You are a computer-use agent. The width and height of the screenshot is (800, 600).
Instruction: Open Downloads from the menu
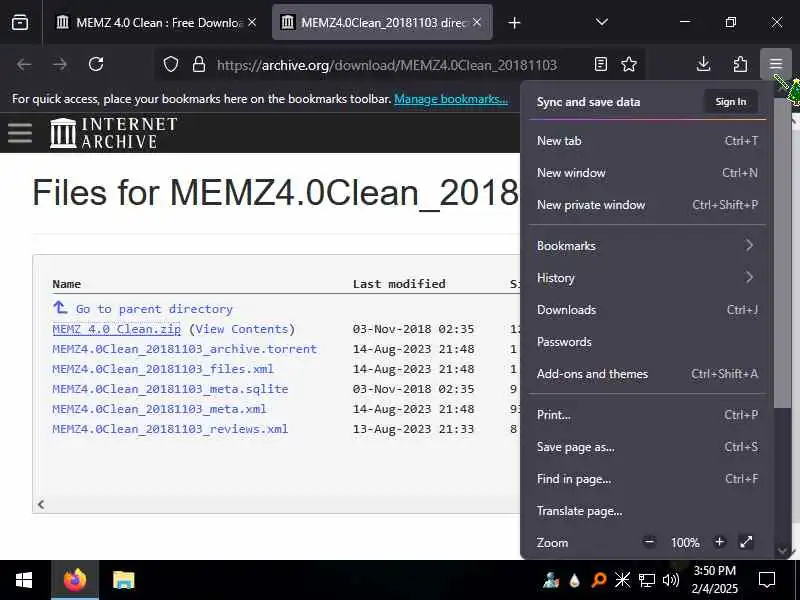[647, 310]
